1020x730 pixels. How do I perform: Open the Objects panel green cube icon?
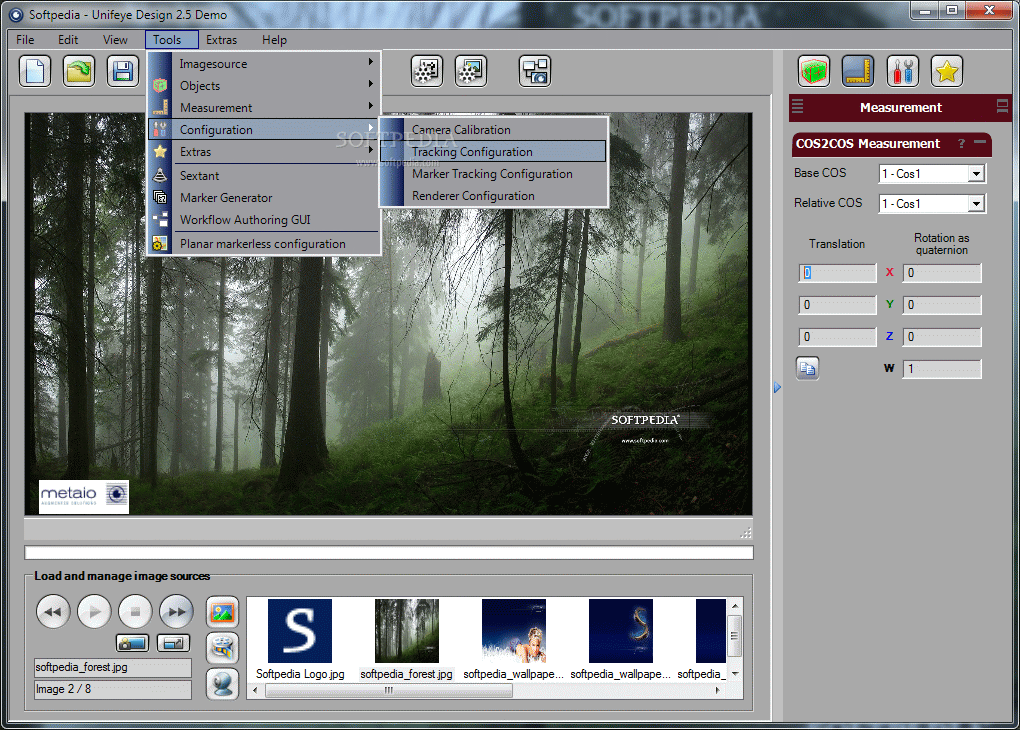point(814,71)
